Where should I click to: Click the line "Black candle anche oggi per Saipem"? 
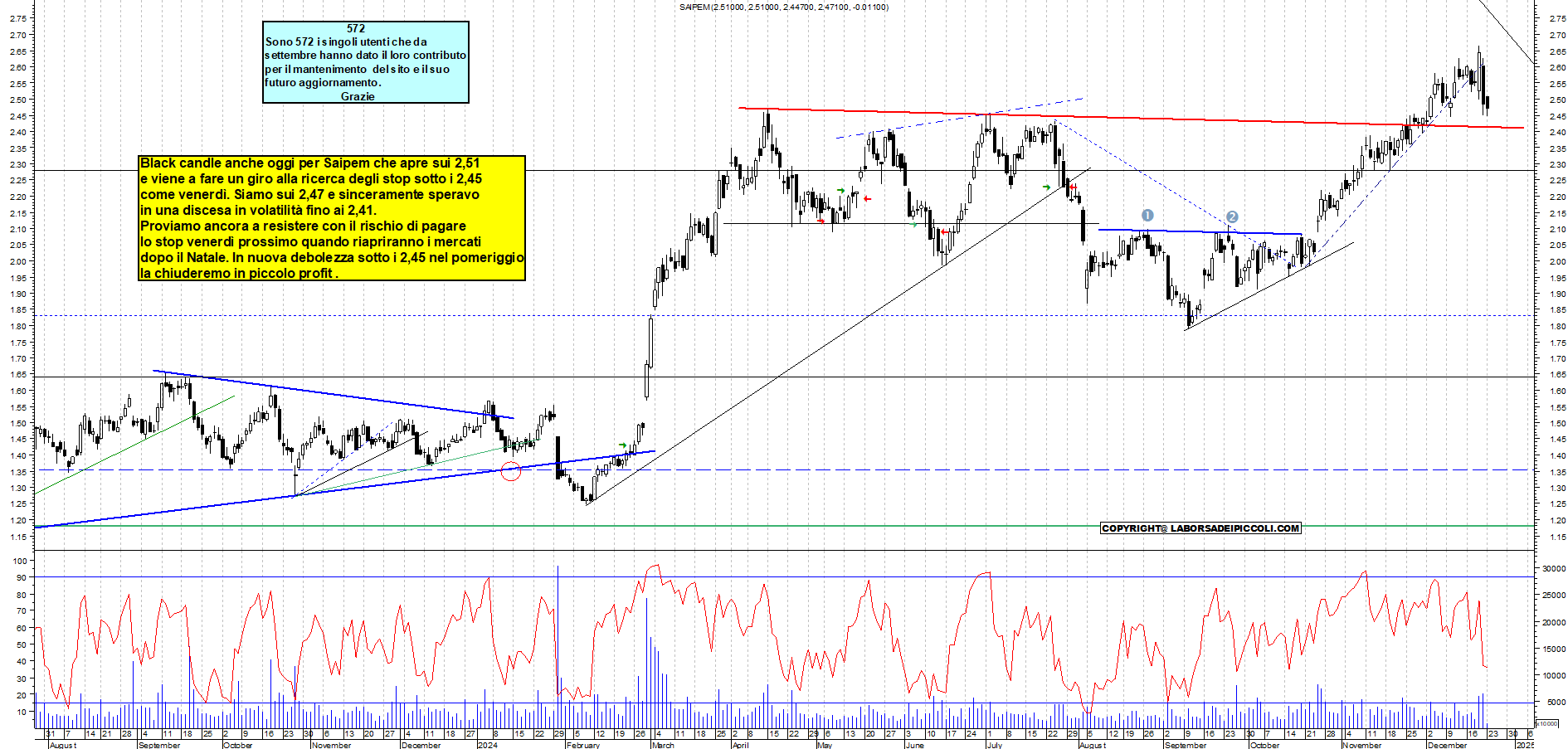310,163
